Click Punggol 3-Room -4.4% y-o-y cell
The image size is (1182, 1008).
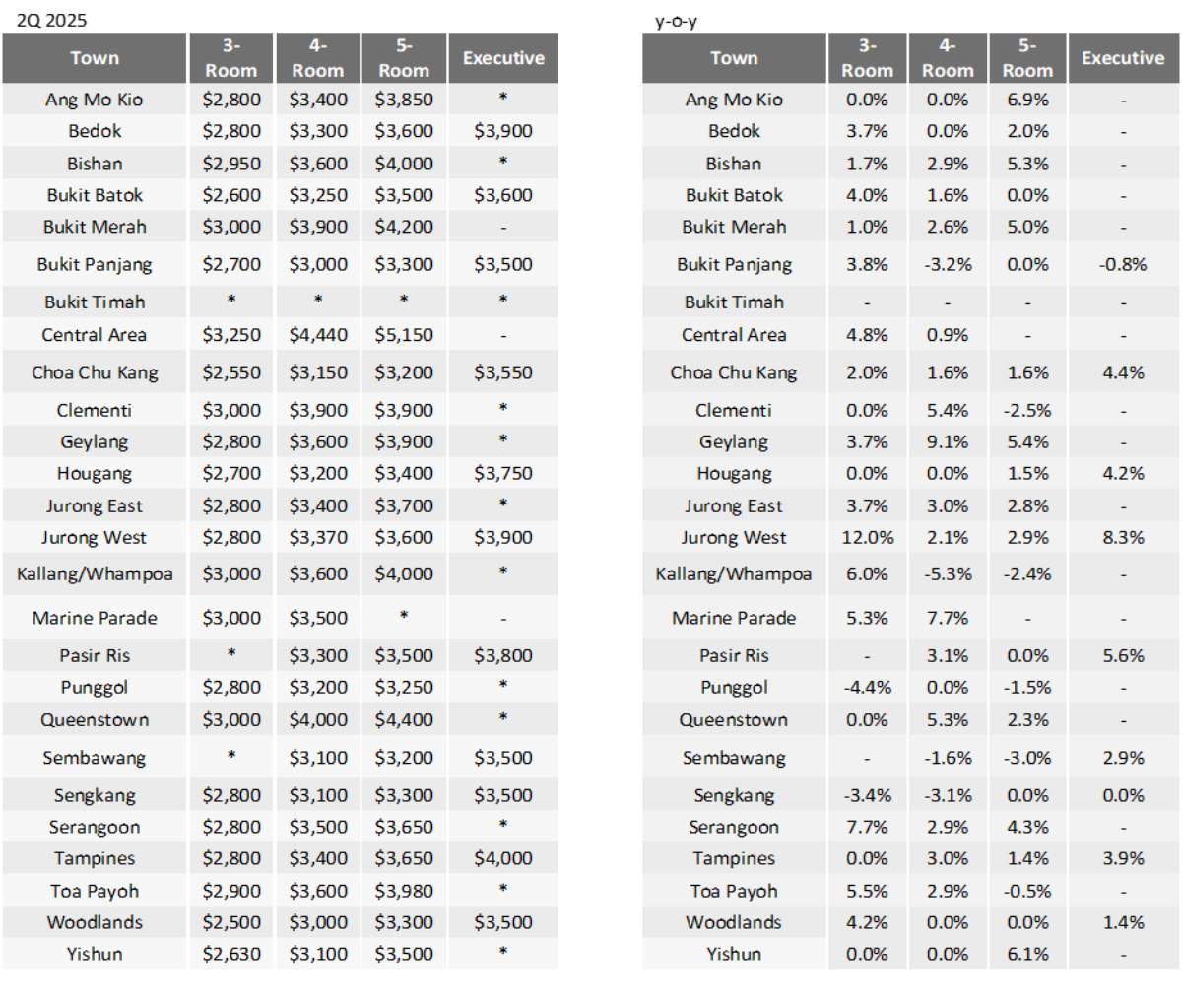click(867, 687)
